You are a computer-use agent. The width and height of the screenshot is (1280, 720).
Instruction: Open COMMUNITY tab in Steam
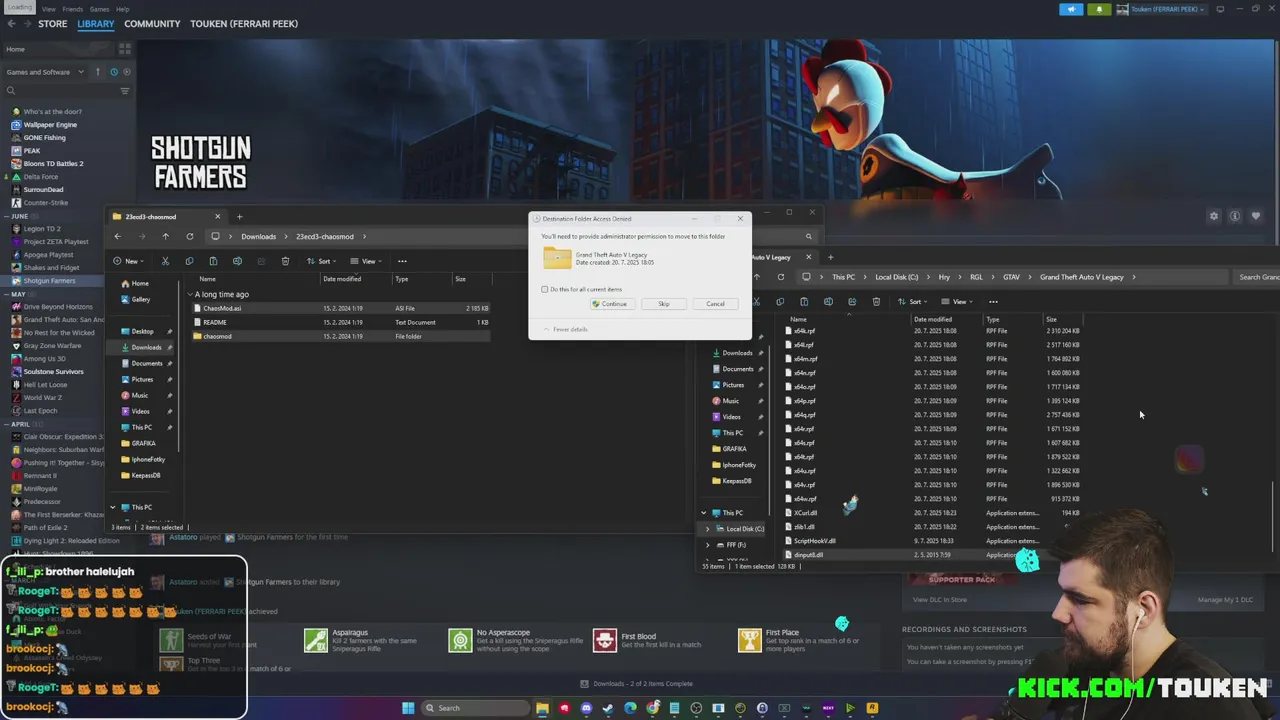coord(152,24)
